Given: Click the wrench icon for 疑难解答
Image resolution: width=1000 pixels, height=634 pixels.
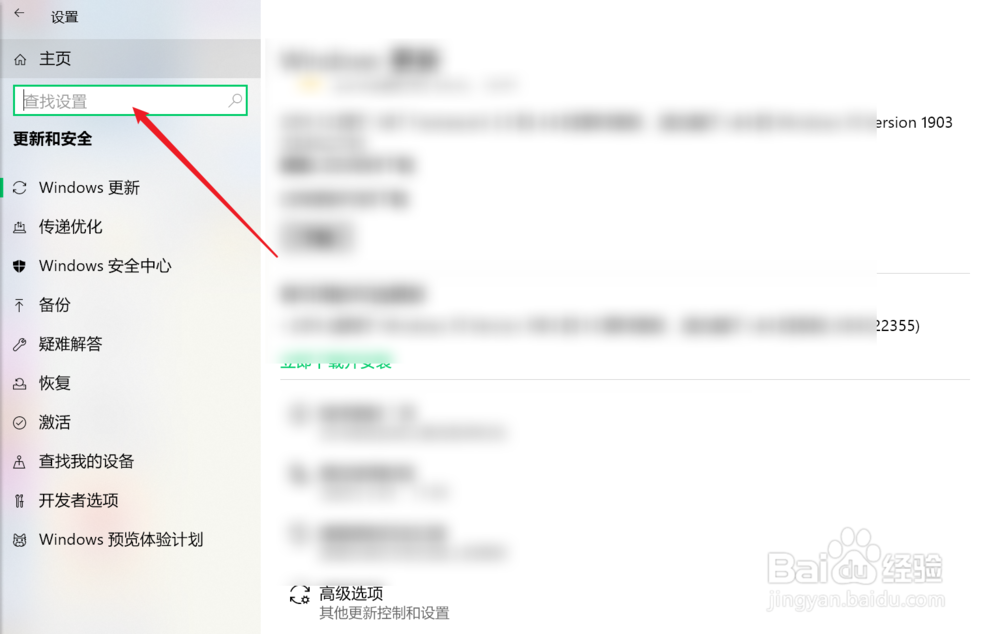Looking at the screenshot, I should click(x=20, y=344).
